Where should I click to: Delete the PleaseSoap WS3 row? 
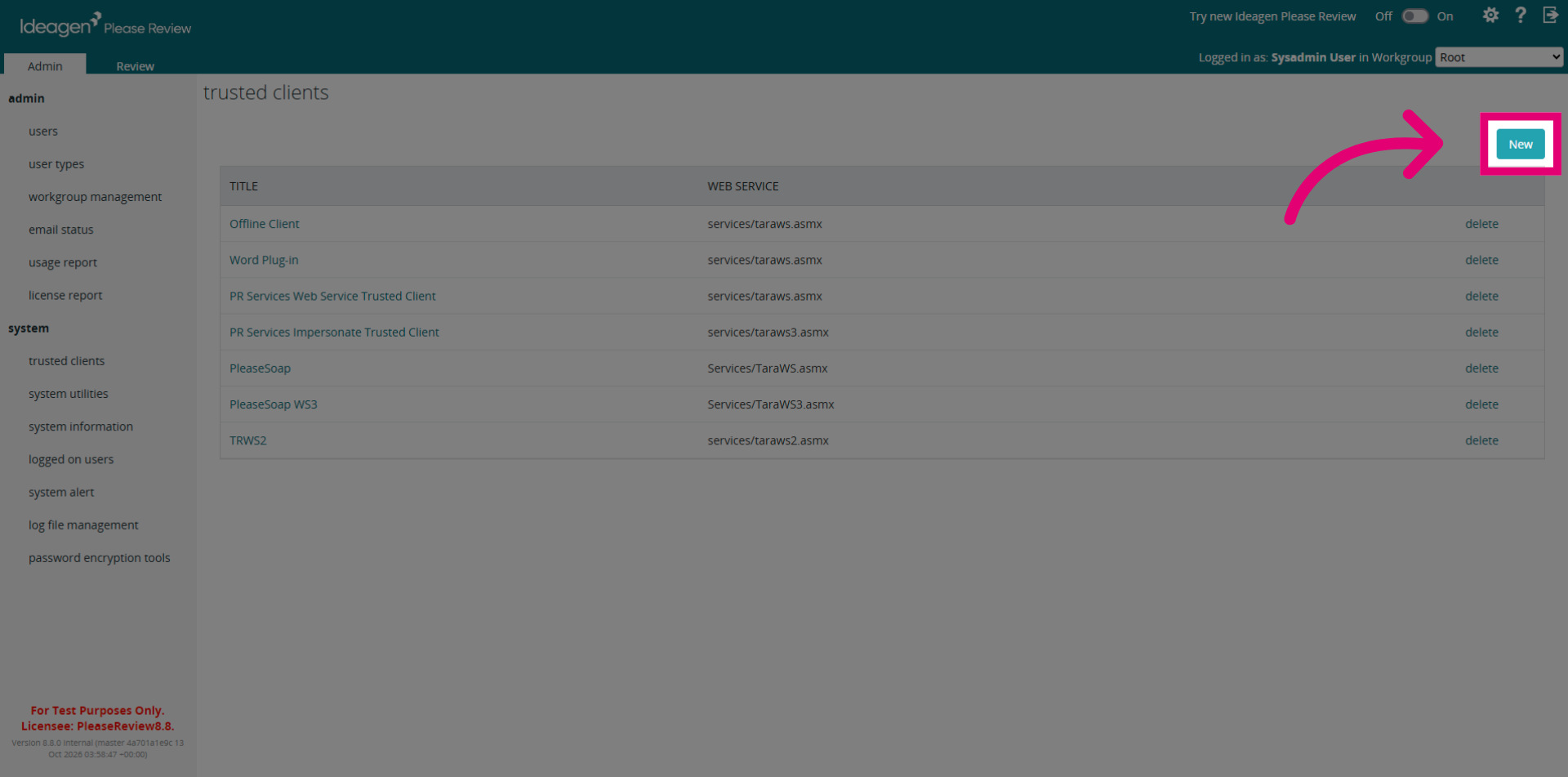tap(1481, 404)
